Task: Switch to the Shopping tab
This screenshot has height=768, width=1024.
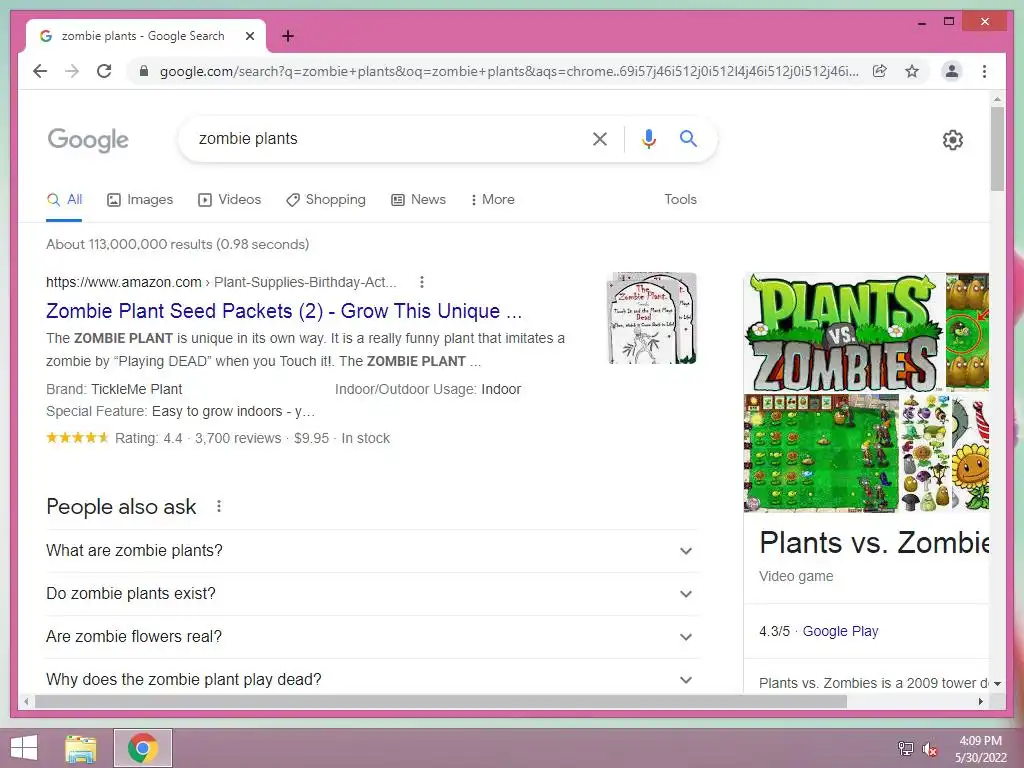Action: point(326,200)
